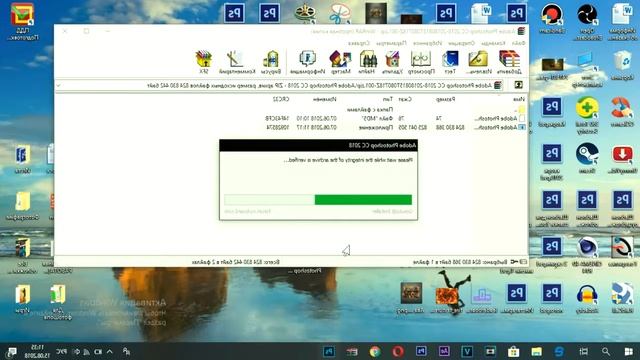
Task: Click the Извлечь (Extract) toolbar icon
Action: [x=478, y=62]
